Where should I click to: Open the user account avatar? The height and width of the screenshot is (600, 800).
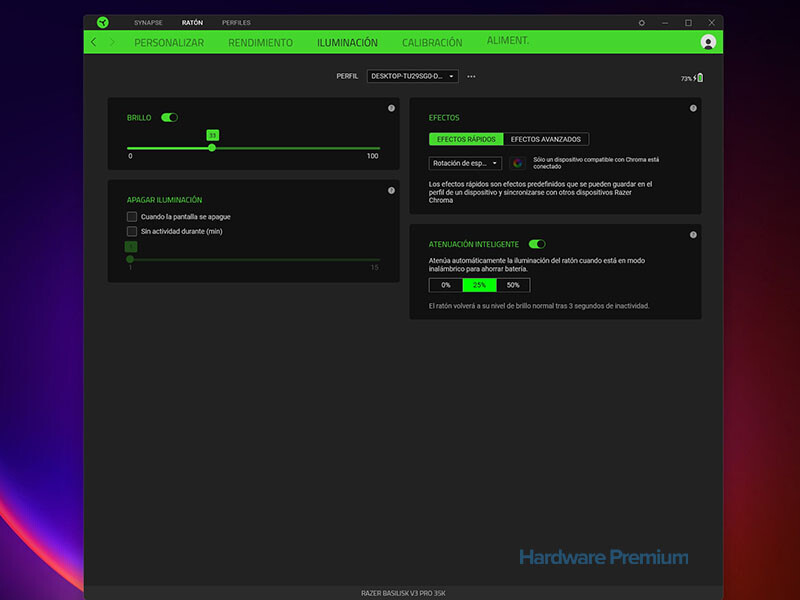click(x=708, y=42)
